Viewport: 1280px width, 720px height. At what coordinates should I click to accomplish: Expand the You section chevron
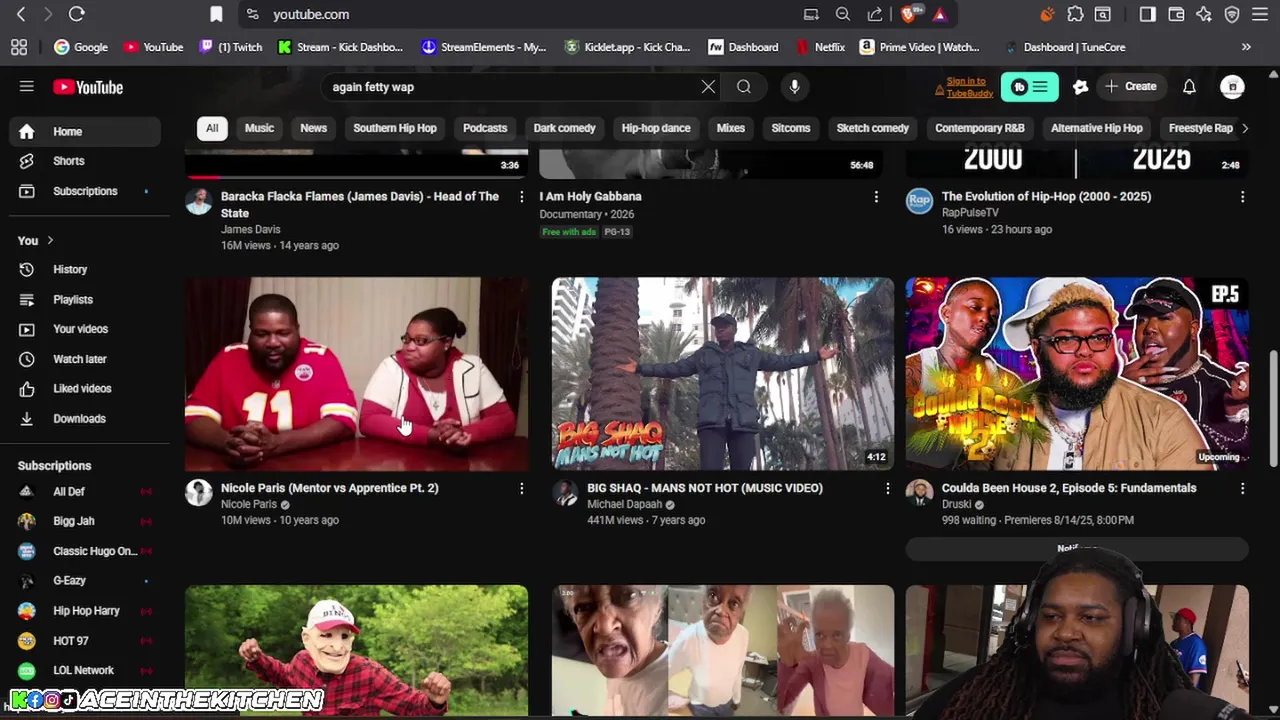pos(50,240)
